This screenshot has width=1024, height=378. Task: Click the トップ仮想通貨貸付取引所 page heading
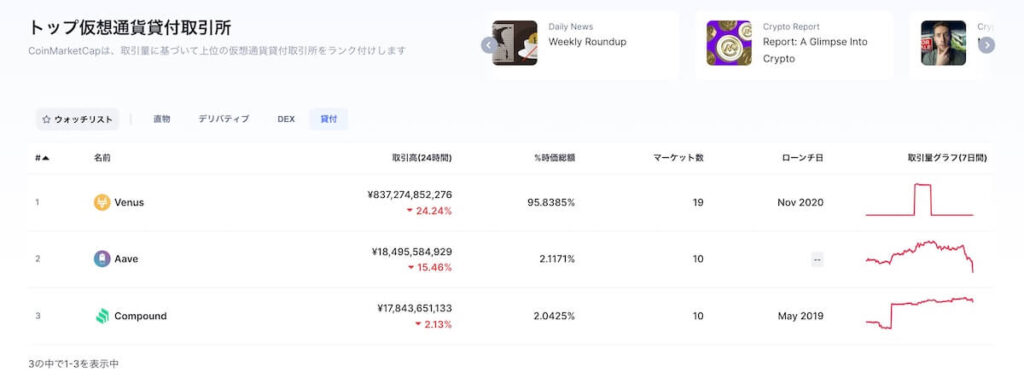click(x=129, y=27)
